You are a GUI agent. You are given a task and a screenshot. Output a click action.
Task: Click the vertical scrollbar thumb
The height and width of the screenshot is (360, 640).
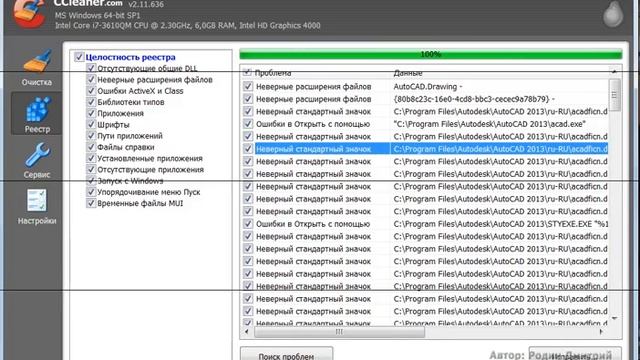pyautogui.click(x=614, y=95)
